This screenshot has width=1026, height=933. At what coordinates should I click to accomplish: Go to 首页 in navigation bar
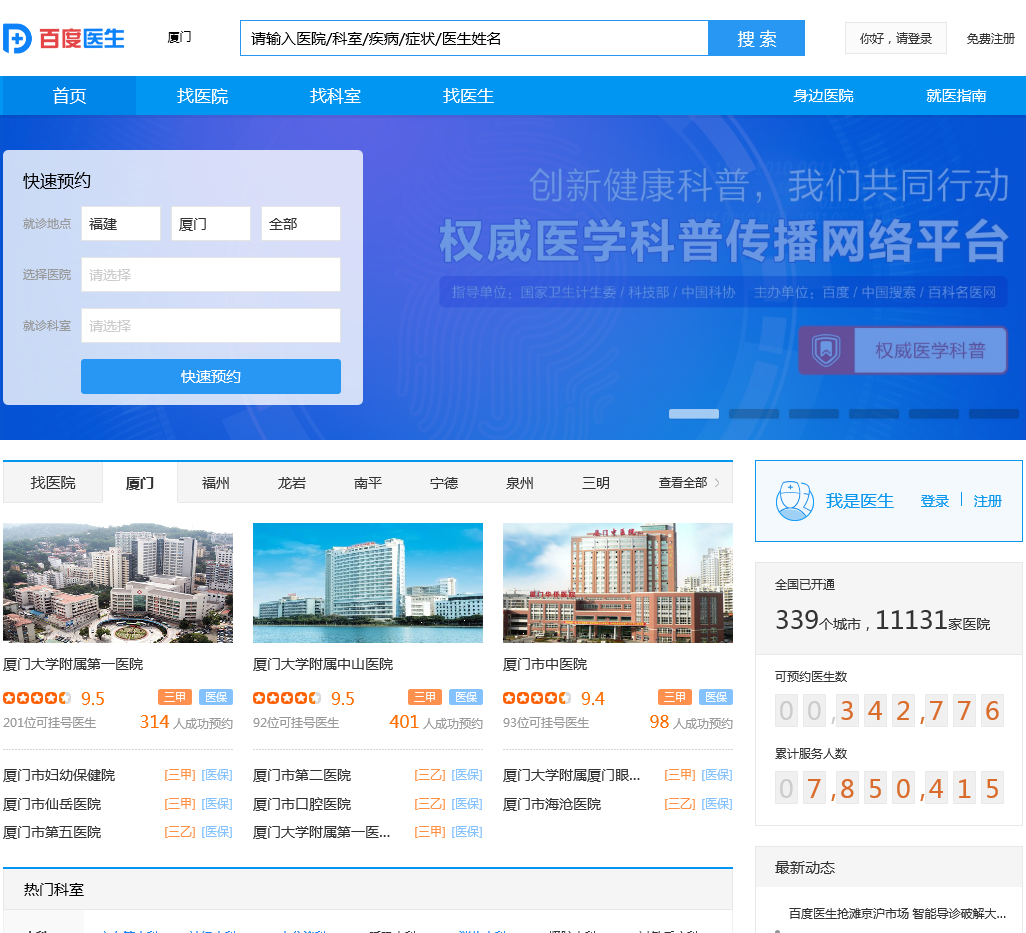[69, 96]
